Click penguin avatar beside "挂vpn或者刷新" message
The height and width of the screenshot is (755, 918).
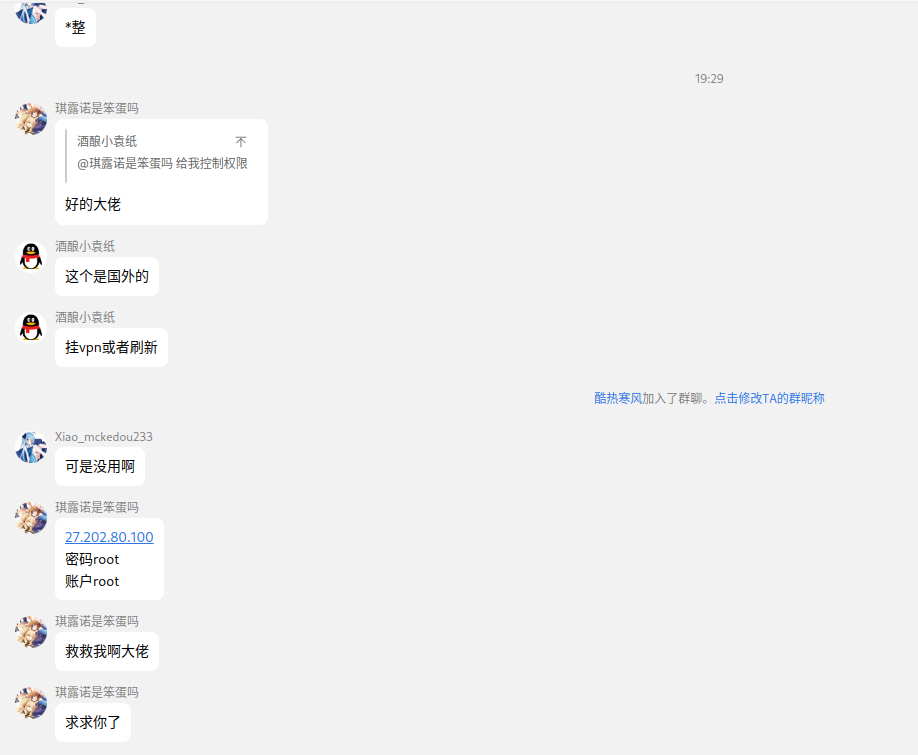point(31,327)
